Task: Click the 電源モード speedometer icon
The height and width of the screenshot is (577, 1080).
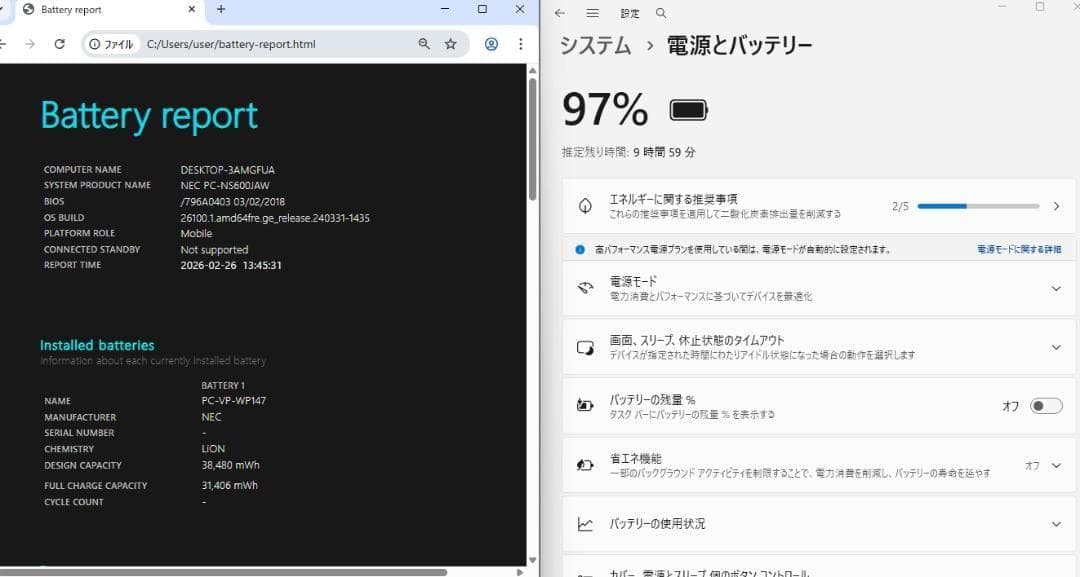Action: (587, 289)
